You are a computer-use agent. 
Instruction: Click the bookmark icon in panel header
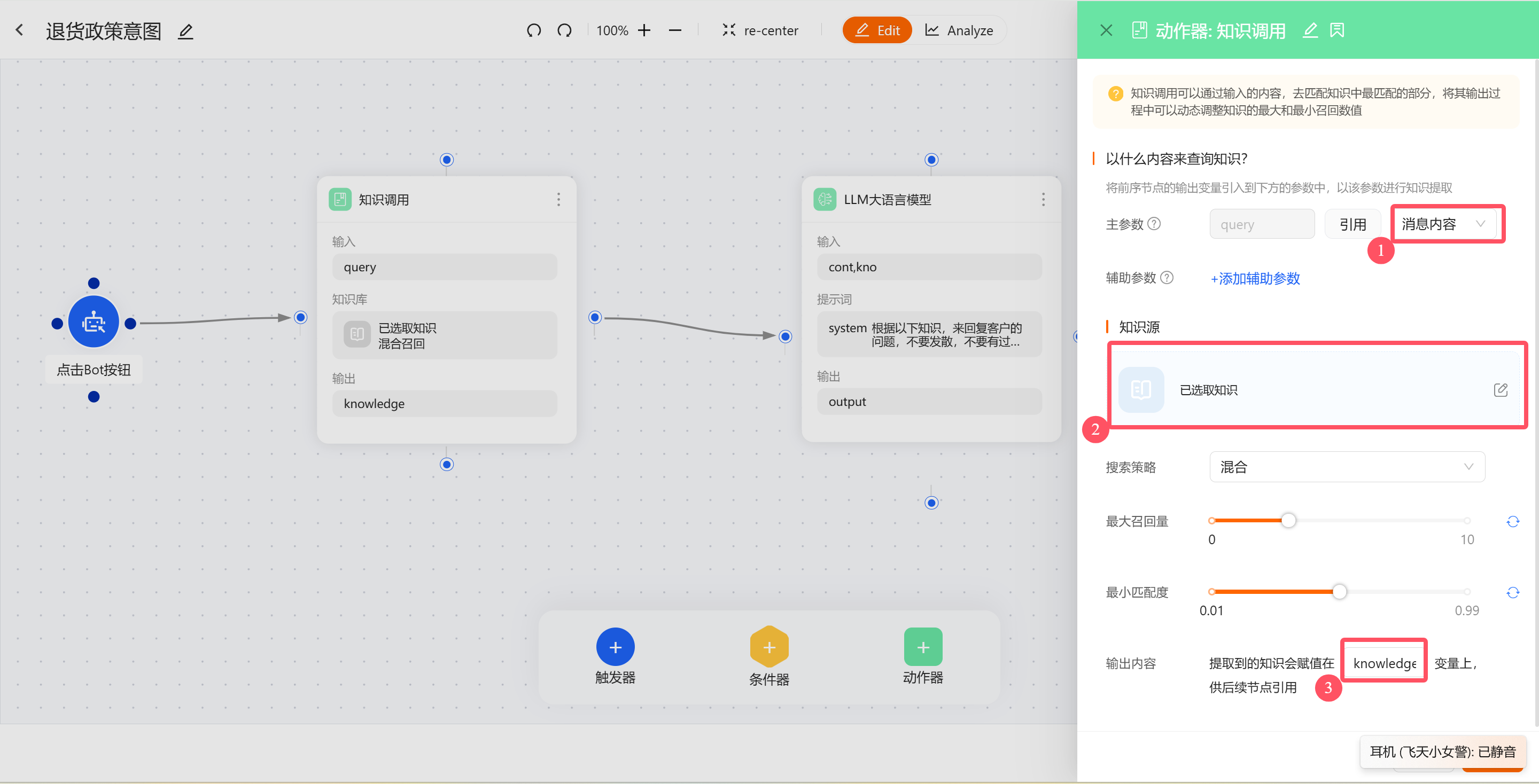[x=1337, y=30]
